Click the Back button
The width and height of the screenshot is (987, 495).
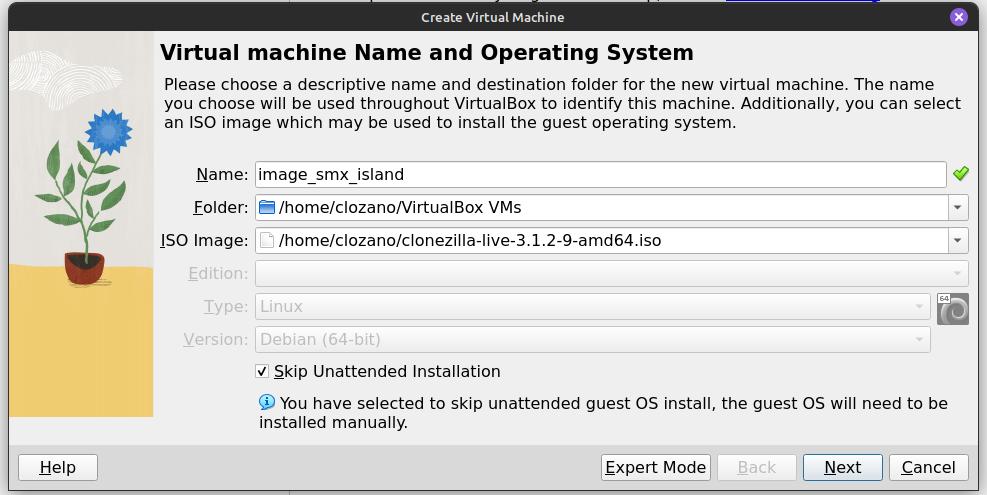tap(757, 467)
